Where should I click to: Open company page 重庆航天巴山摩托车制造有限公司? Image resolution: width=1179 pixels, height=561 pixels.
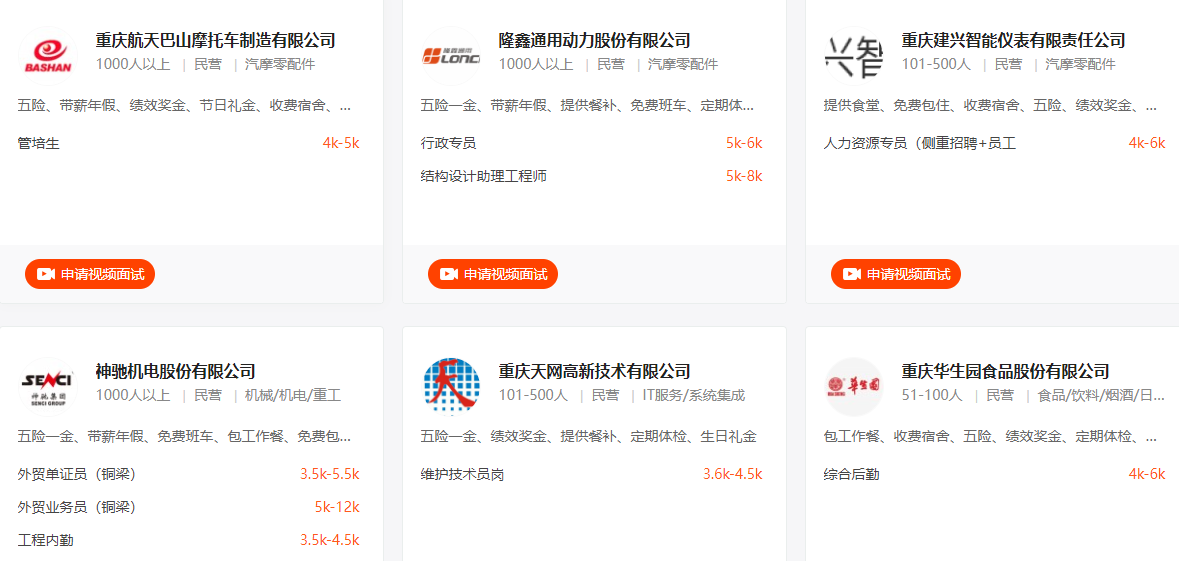coord(215,40)
